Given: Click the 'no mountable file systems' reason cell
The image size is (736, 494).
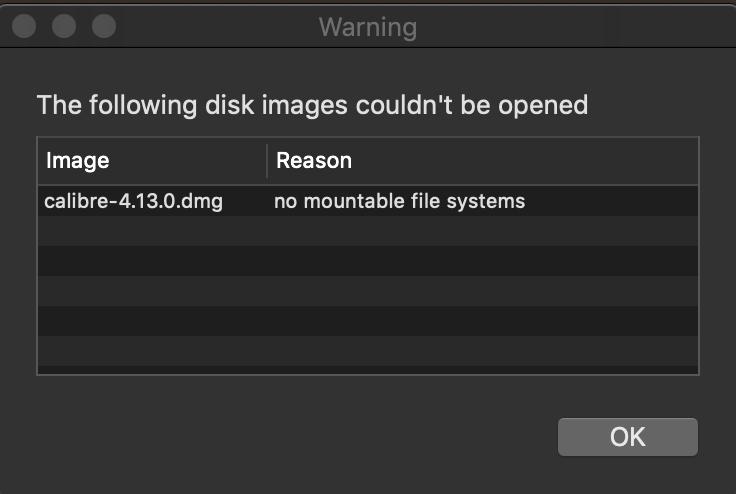Looking at the screenshot, I should click(399, 201).
